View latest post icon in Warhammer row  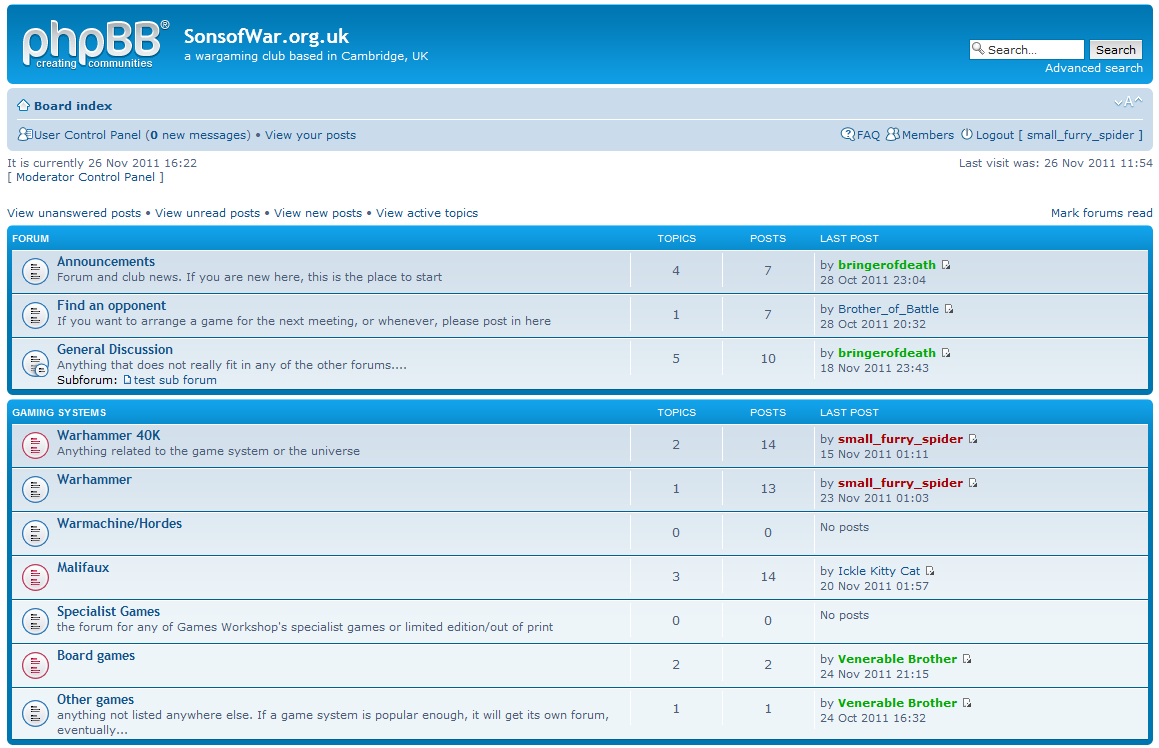(x=973, y=483)
